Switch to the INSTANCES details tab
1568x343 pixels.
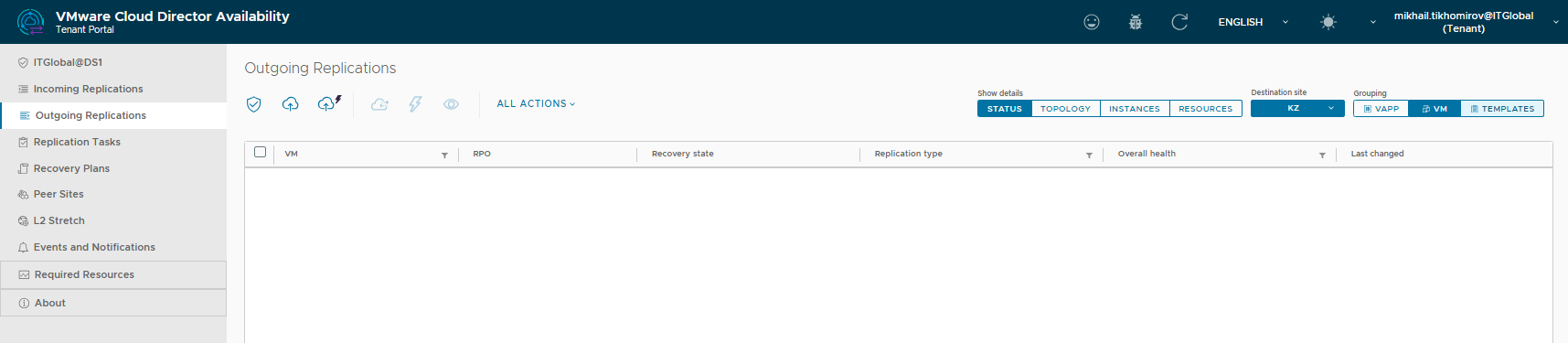(1135, 109)
